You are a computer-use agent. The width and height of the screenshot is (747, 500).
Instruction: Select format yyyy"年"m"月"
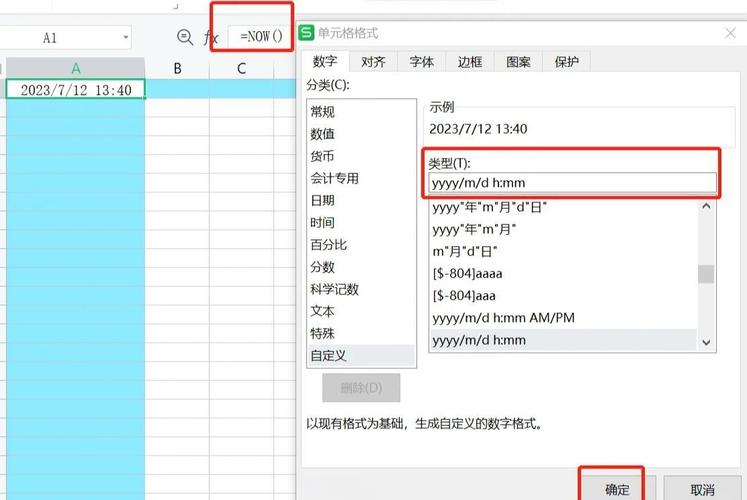(x=564, y=230)
